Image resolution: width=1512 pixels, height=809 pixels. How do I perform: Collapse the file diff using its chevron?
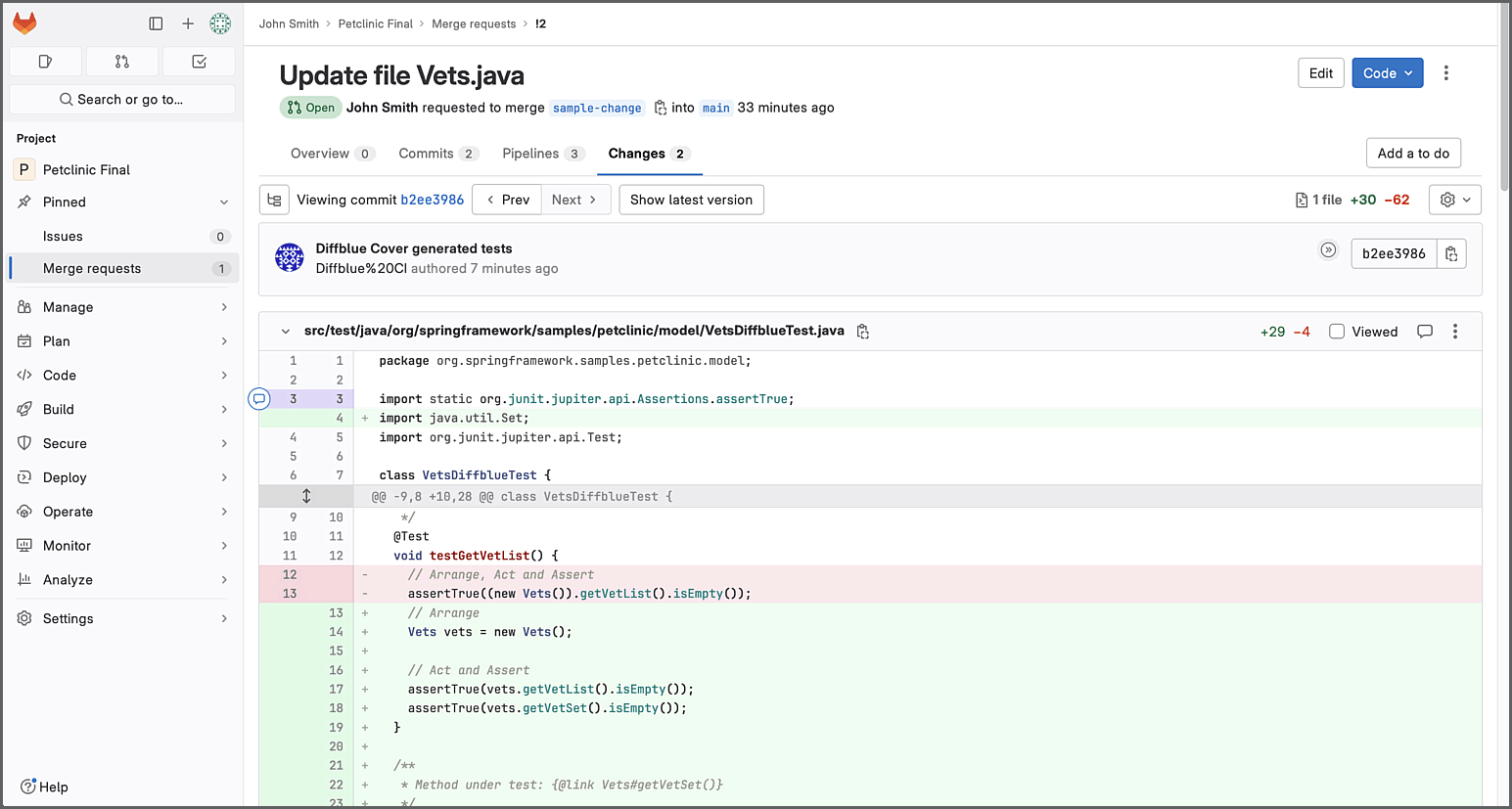coord(285,331)
